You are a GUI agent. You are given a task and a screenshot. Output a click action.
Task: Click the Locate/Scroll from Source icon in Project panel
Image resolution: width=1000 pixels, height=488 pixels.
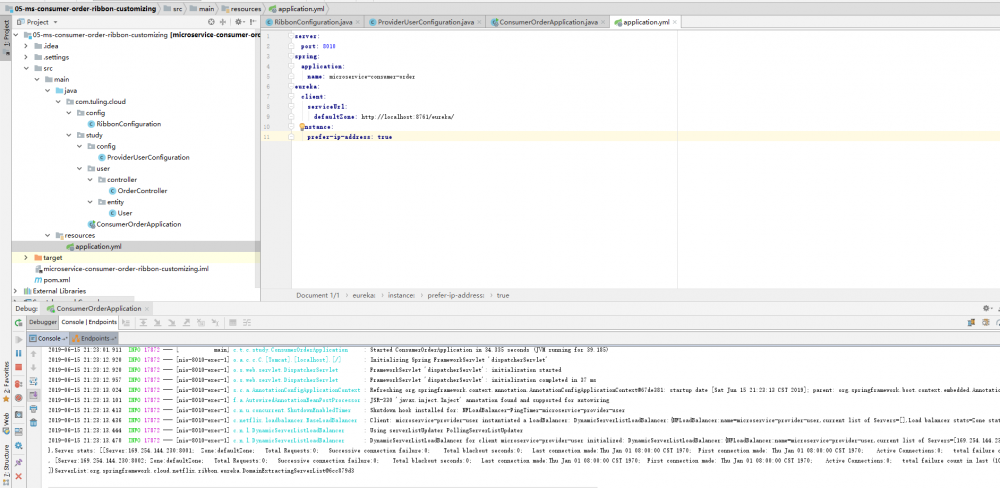[210, 21]
